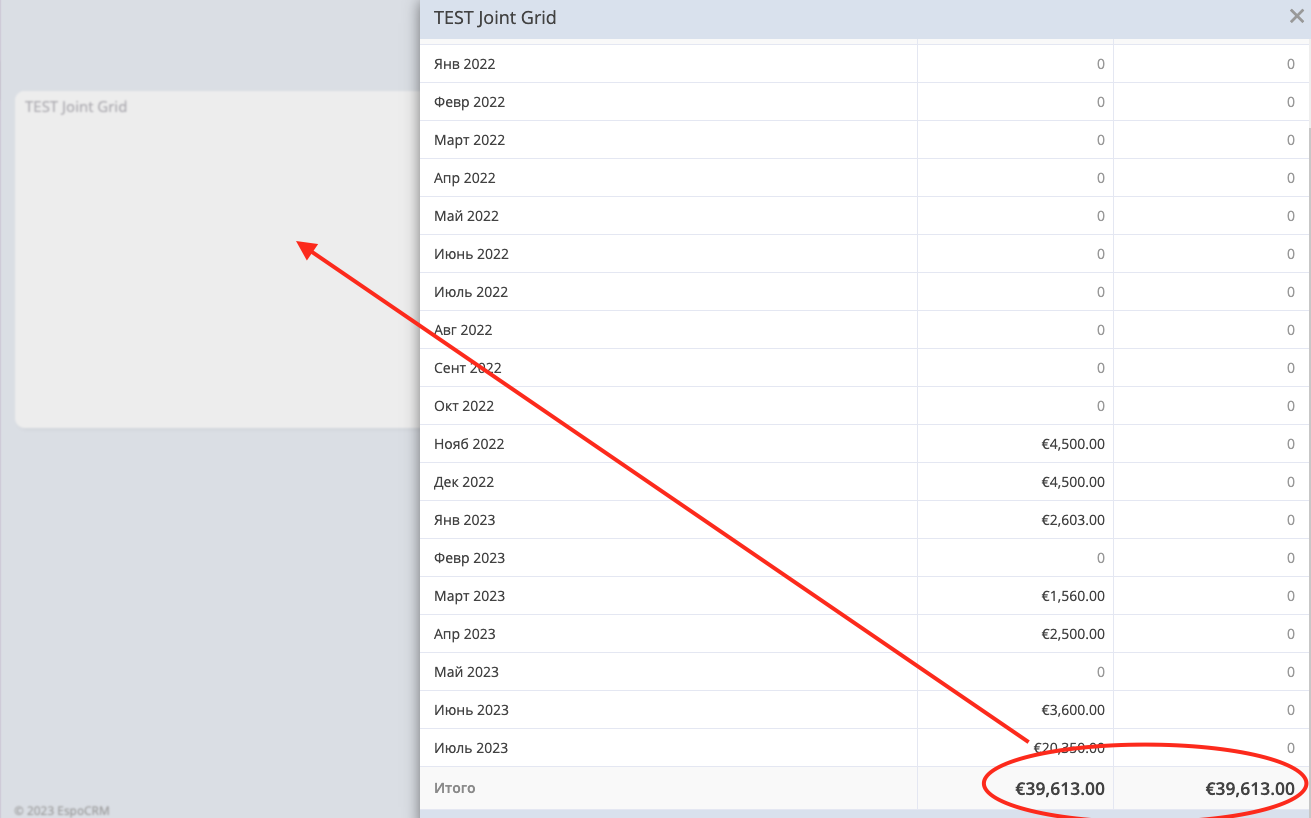Viewport: 1311px width, 818px height.
Task: Select the Итого row label
Action: tap(455, 788)
